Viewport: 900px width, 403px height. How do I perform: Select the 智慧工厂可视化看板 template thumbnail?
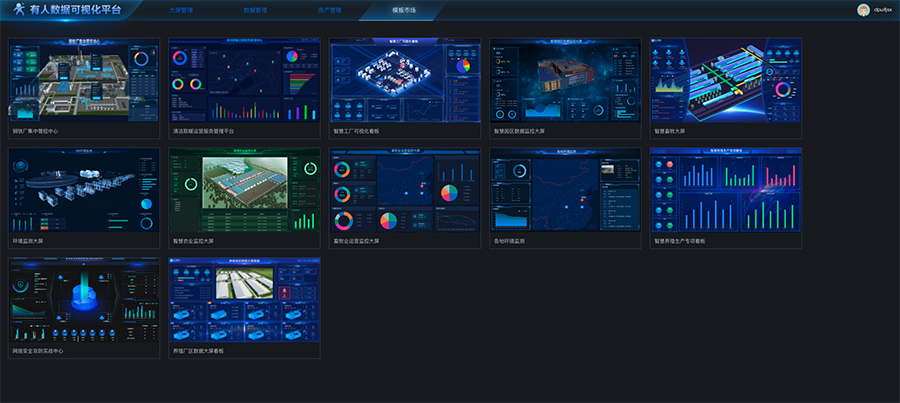[x=404, y=81]
